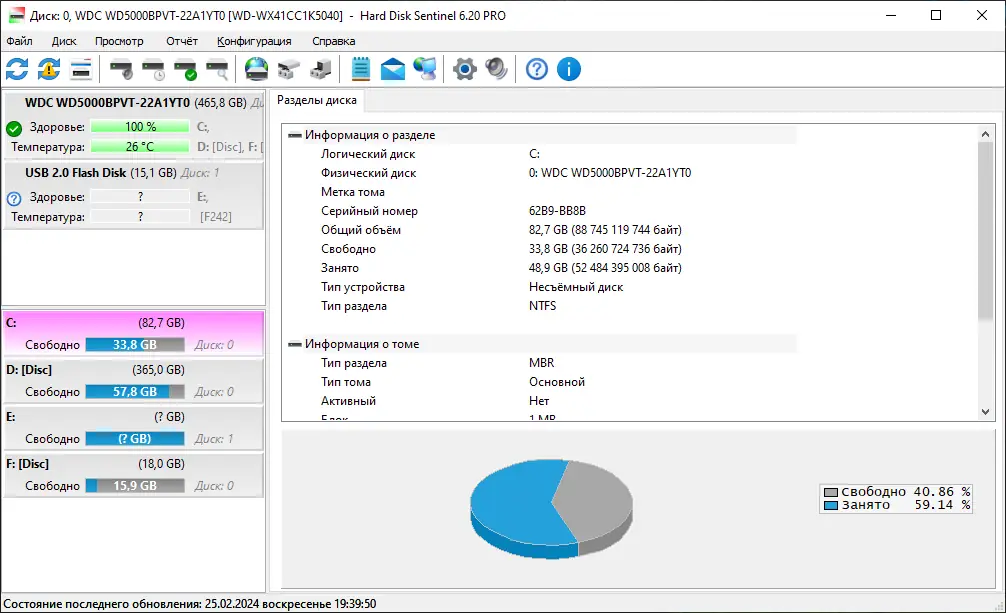This screenshot has width=1006, height=613.
Task: Click the first stacked network disks icon
Action: tap(289, 69)
